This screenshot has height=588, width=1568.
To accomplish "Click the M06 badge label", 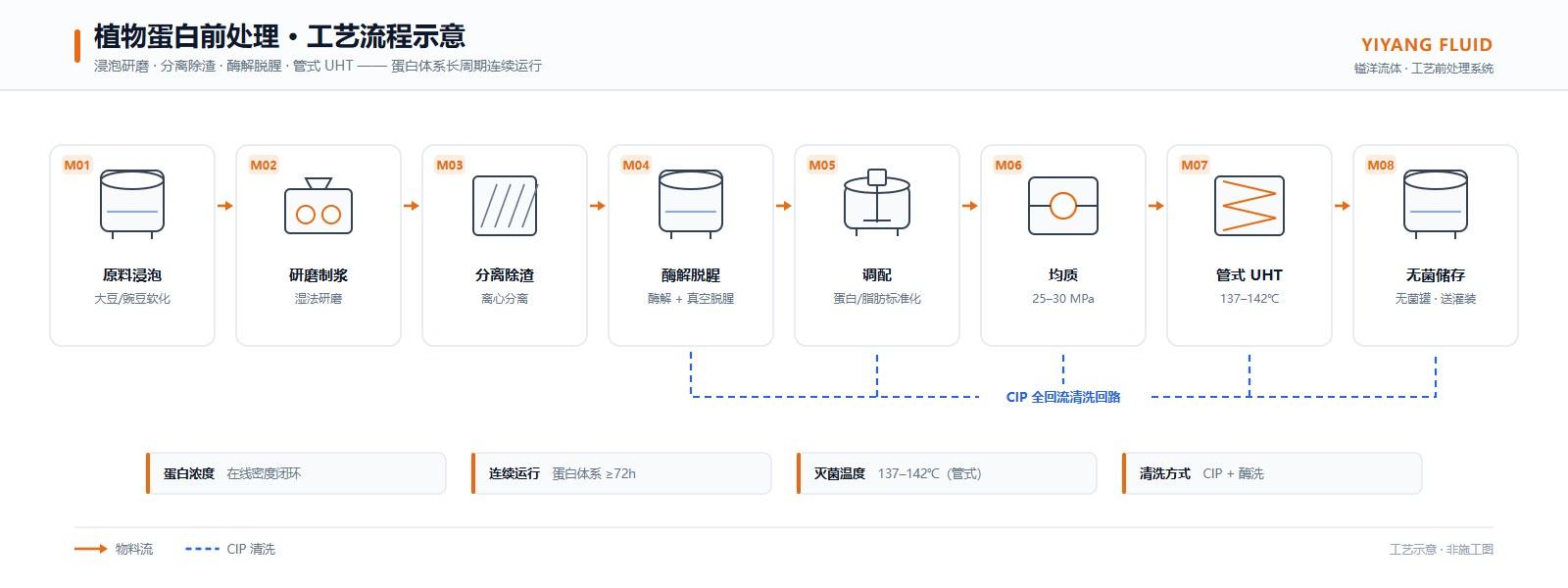I will click(x=1008, y=165).
